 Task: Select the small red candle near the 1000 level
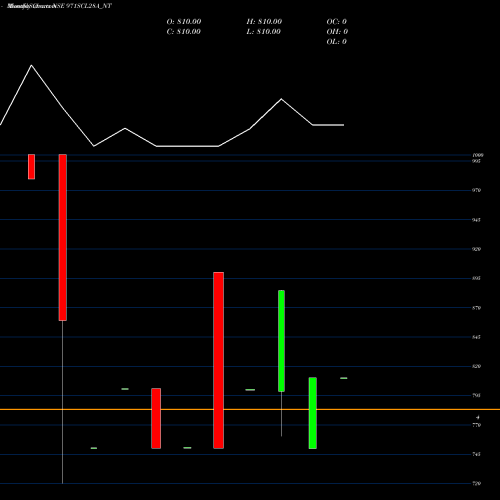tap(31, 167)
